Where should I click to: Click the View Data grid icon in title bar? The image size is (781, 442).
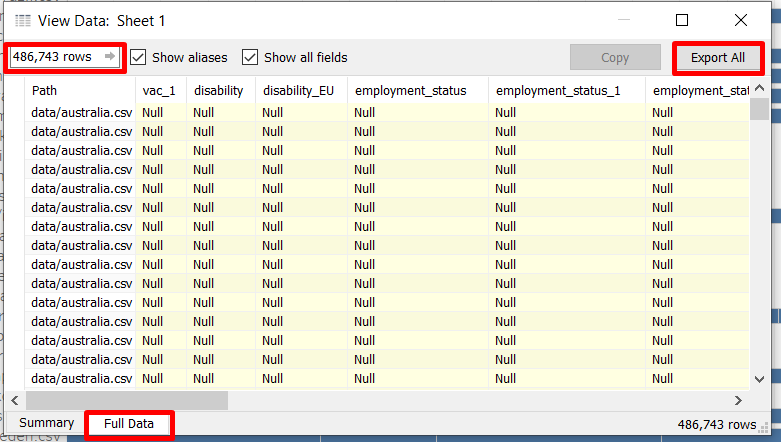(23, 20)
